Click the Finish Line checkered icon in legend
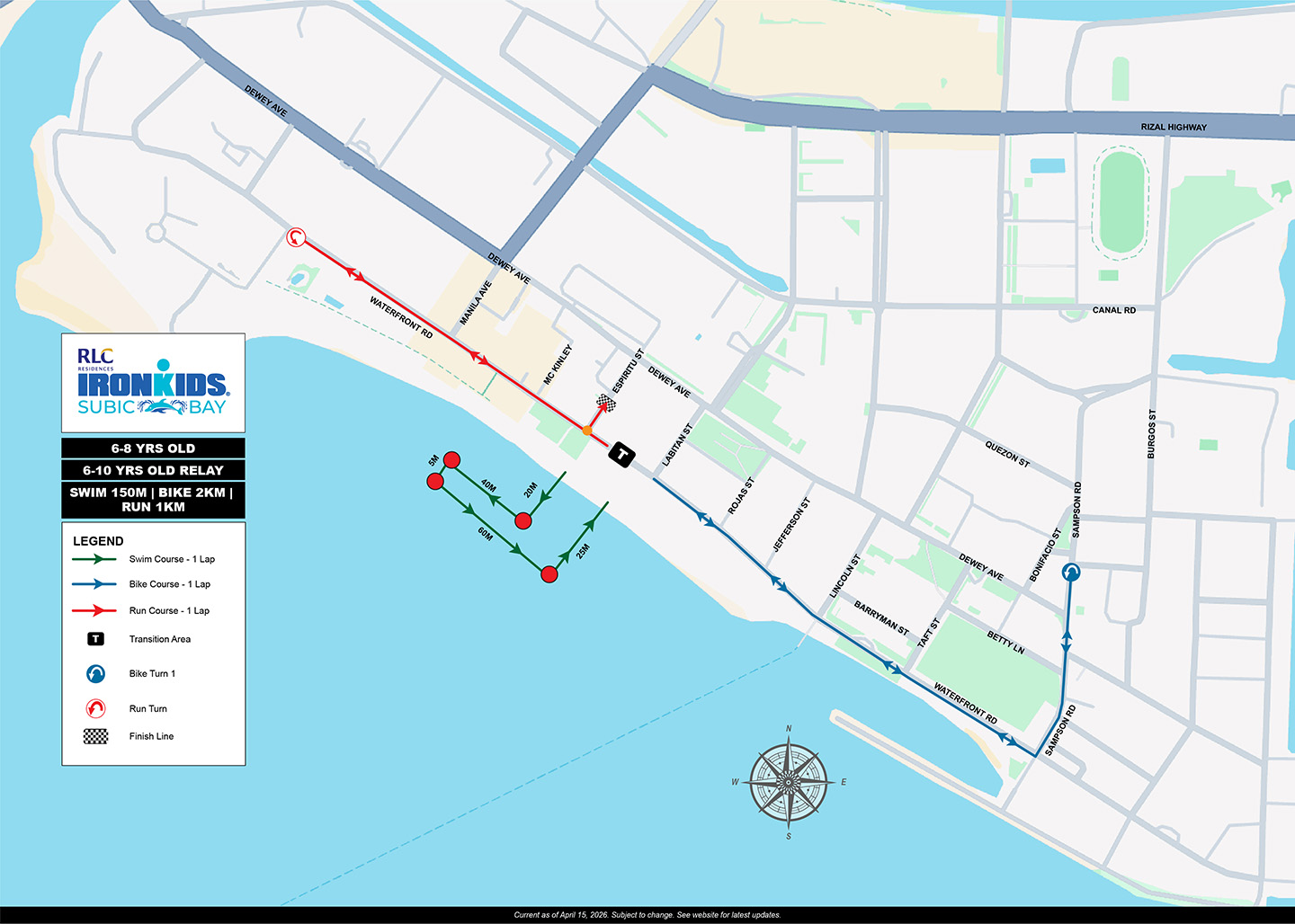This screenshot has height=924, width=1295. (95, 736)
